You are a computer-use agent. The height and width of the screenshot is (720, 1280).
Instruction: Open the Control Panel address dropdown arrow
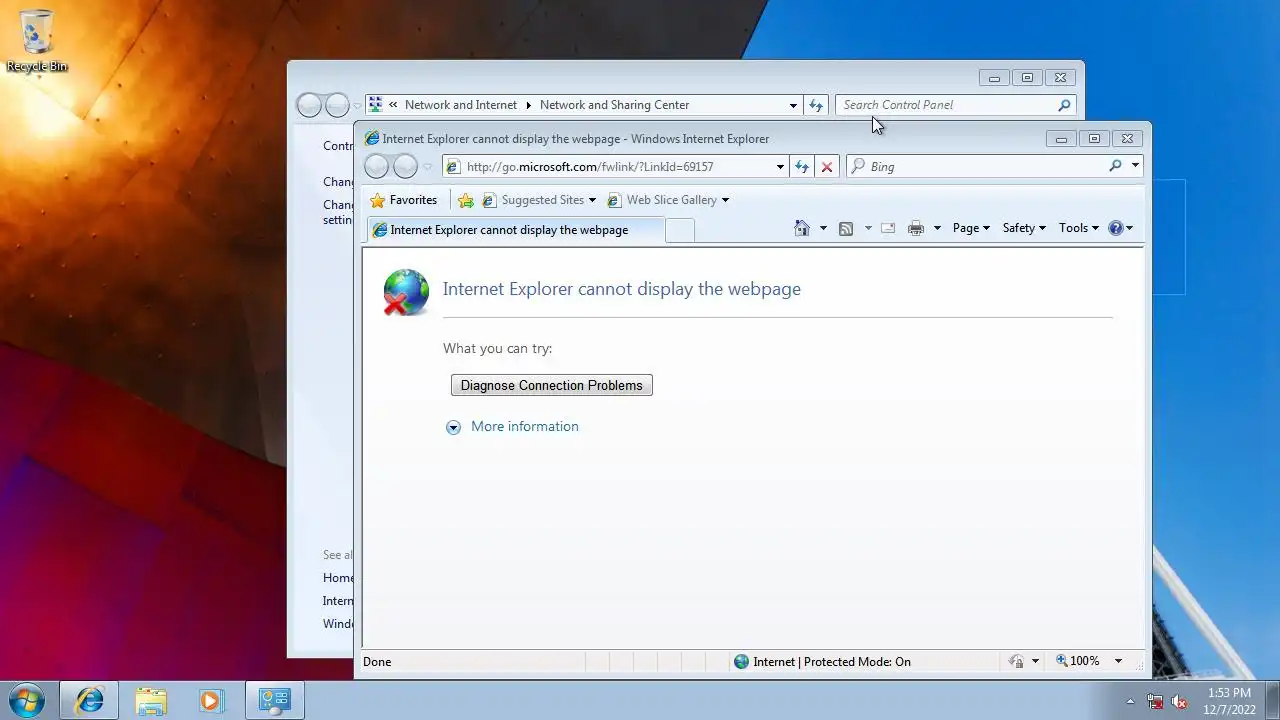[x=793, y=105]
